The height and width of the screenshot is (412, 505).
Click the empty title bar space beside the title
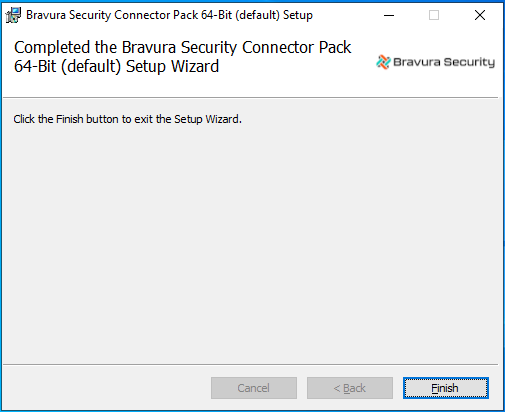pyautogui.click(x=343, y=15)
